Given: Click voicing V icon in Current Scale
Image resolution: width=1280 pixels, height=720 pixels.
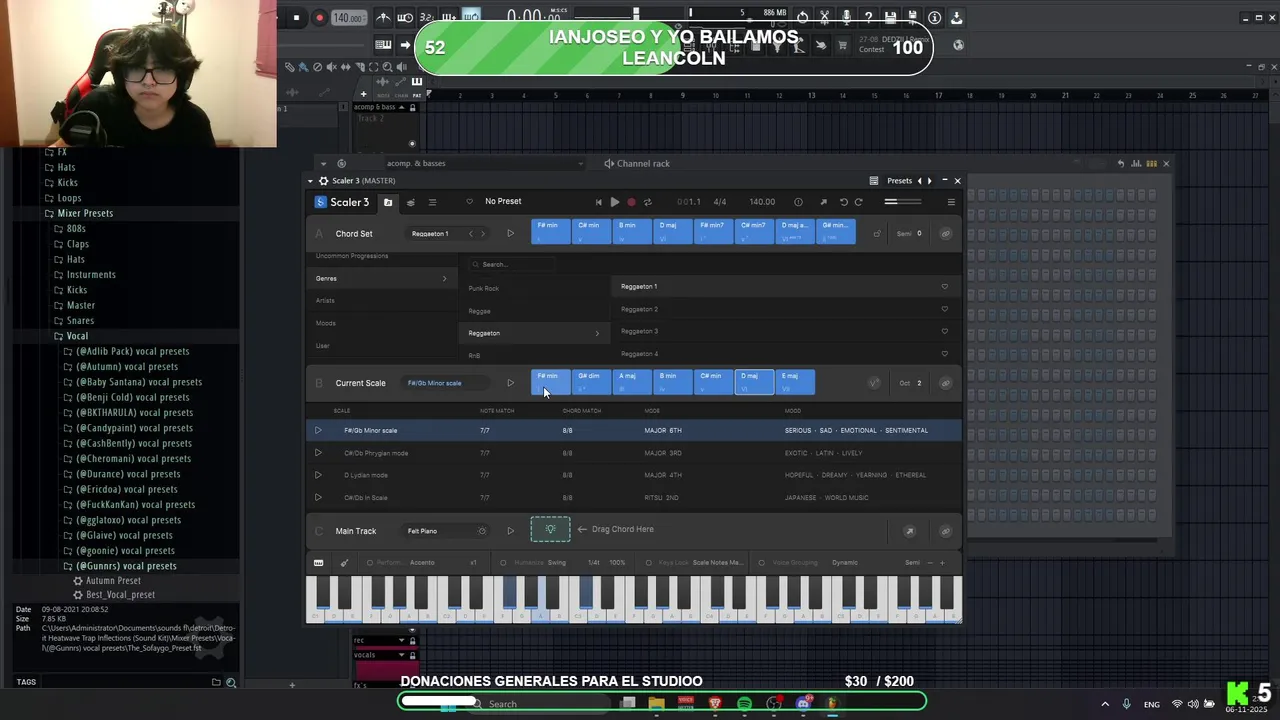Looking at the screenshot, I should (874, 383).
